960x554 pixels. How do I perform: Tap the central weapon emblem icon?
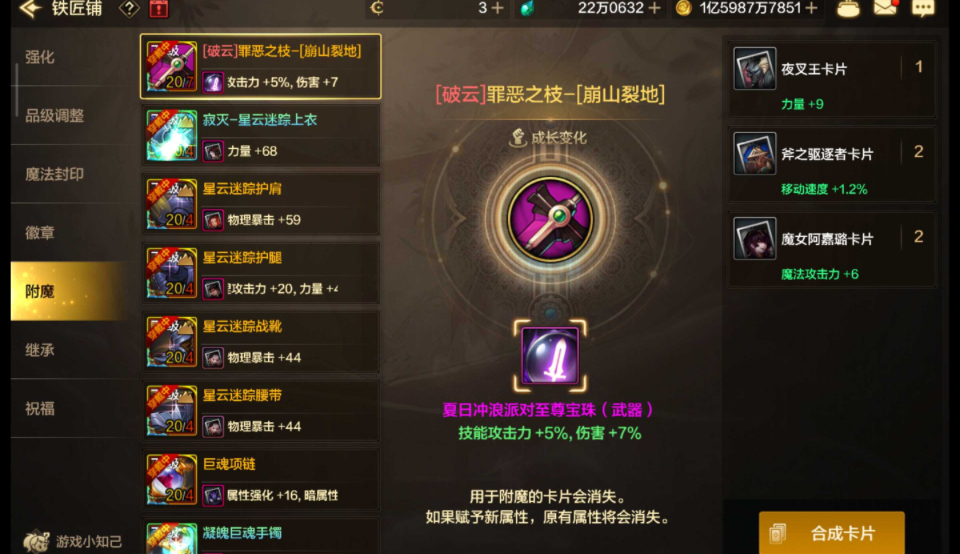[550, 219]
